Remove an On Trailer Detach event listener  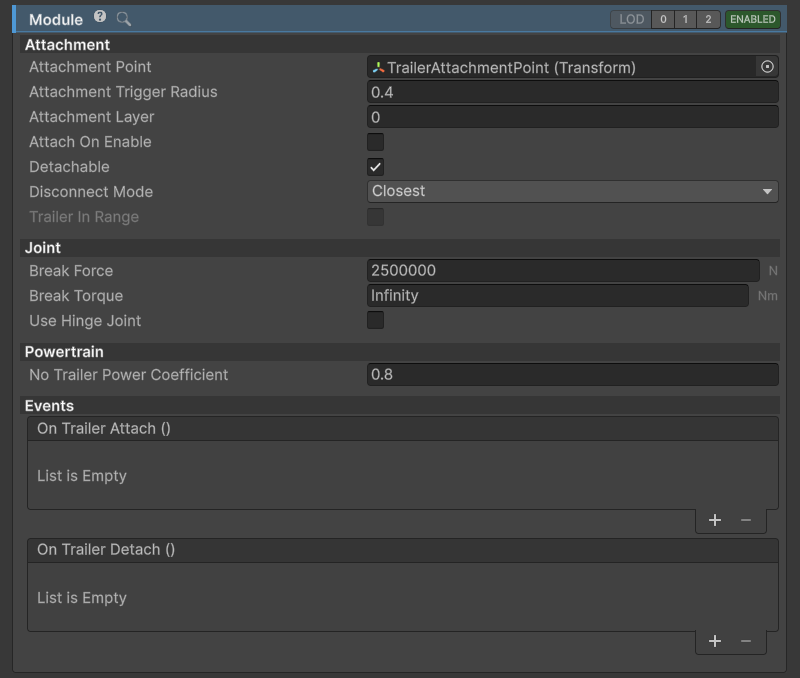(745, 641)
